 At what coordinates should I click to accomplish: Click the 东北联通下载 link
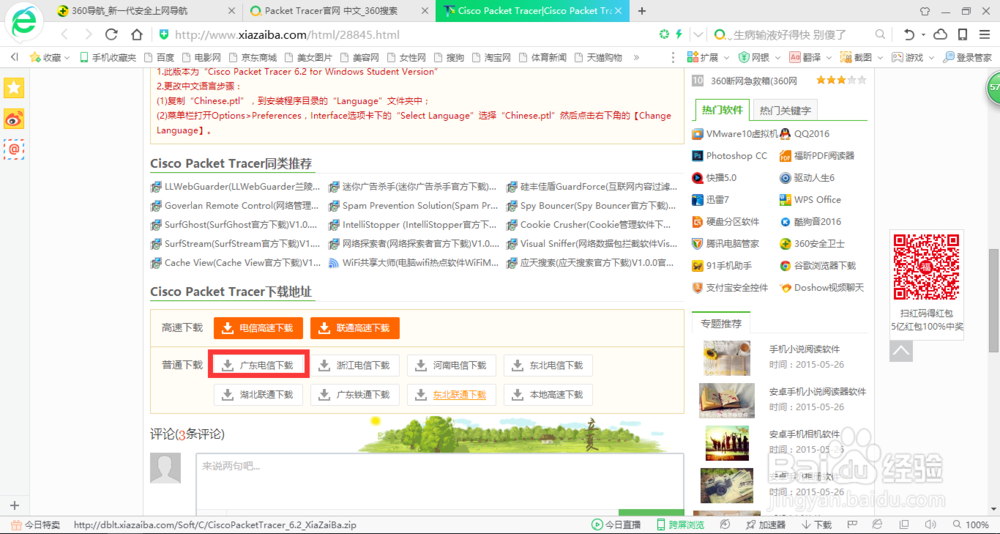pyautogui.click(x=459, y=395)
